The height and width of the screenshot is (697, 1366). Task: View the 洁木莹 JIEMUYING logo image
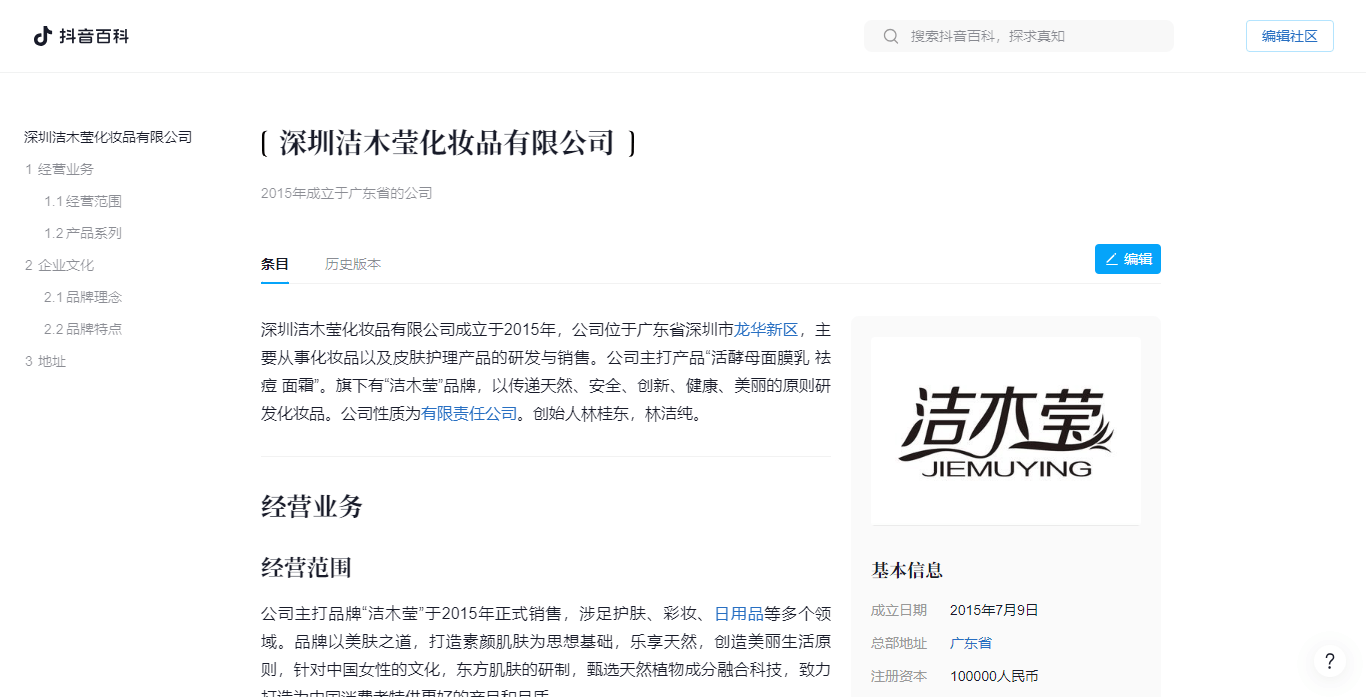pyautogui.click(x=1005, y=431)
